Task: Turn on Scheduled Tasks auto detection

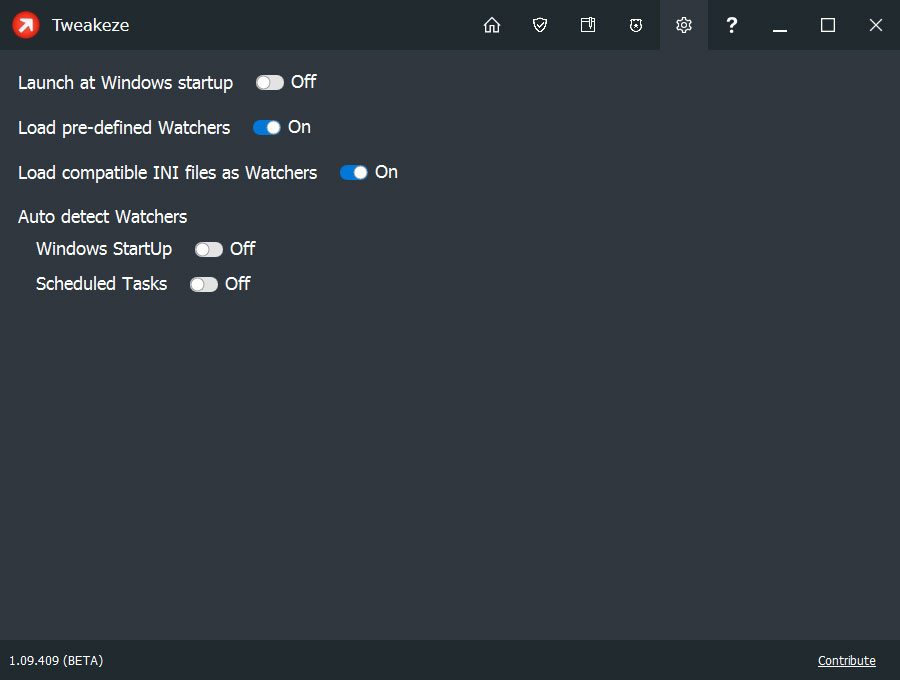Action: [204, 284]
